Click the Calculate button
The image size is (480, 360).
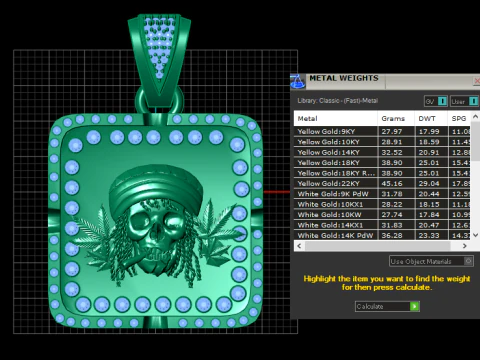click(x=387, y=306)
